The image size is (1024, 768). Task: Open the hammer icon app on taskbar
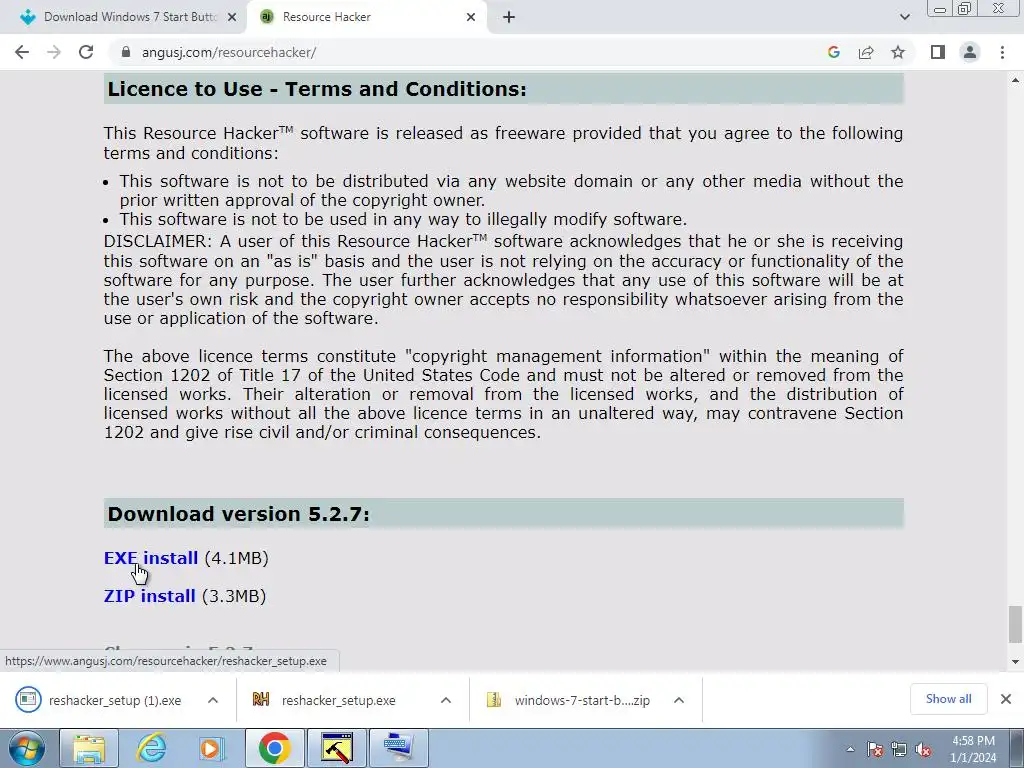point(336,748)
